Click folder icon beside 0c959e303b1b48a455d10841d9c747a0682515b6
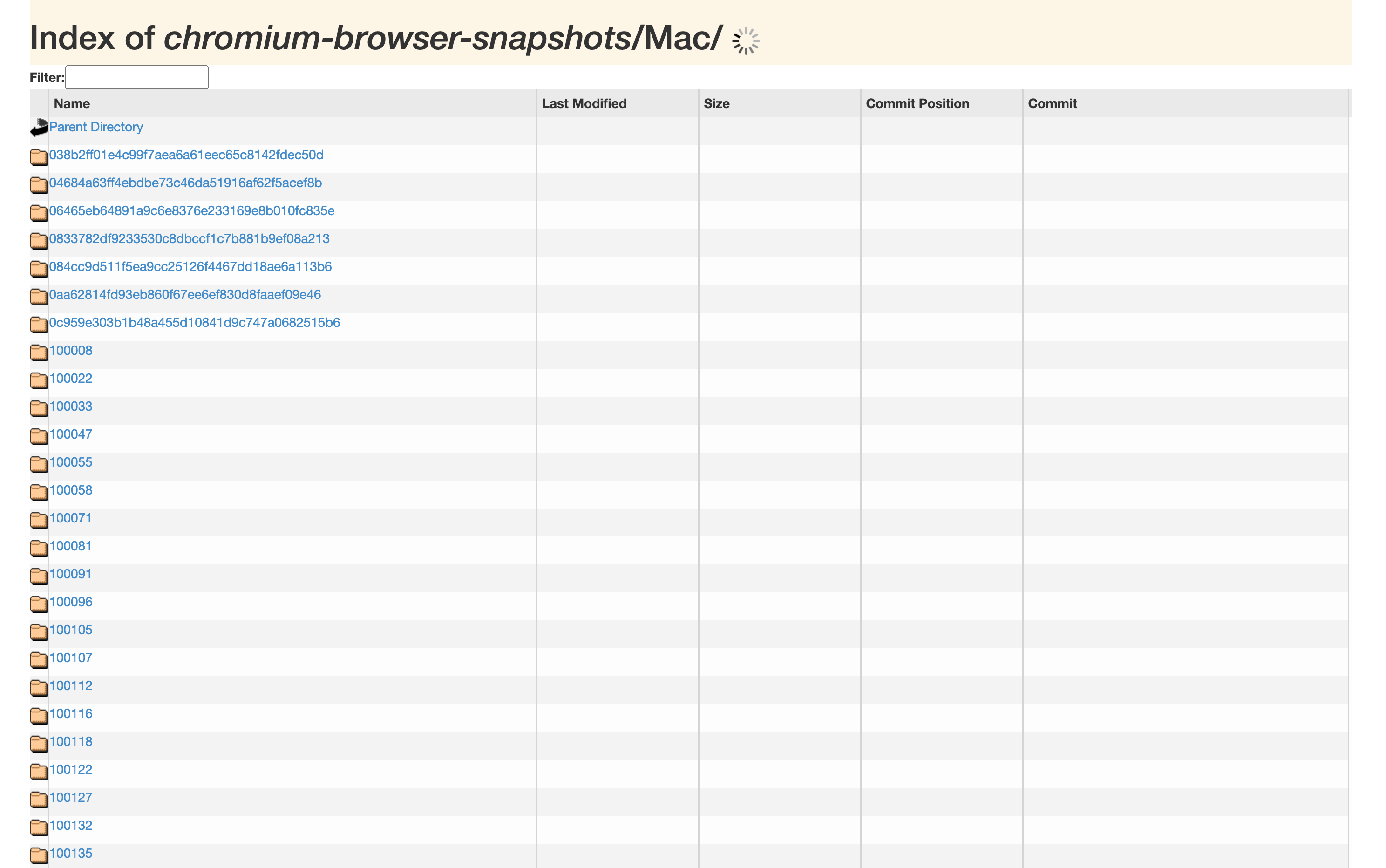Image resolution: width=1386 pixels, height=868 pixels. (39, 325)
